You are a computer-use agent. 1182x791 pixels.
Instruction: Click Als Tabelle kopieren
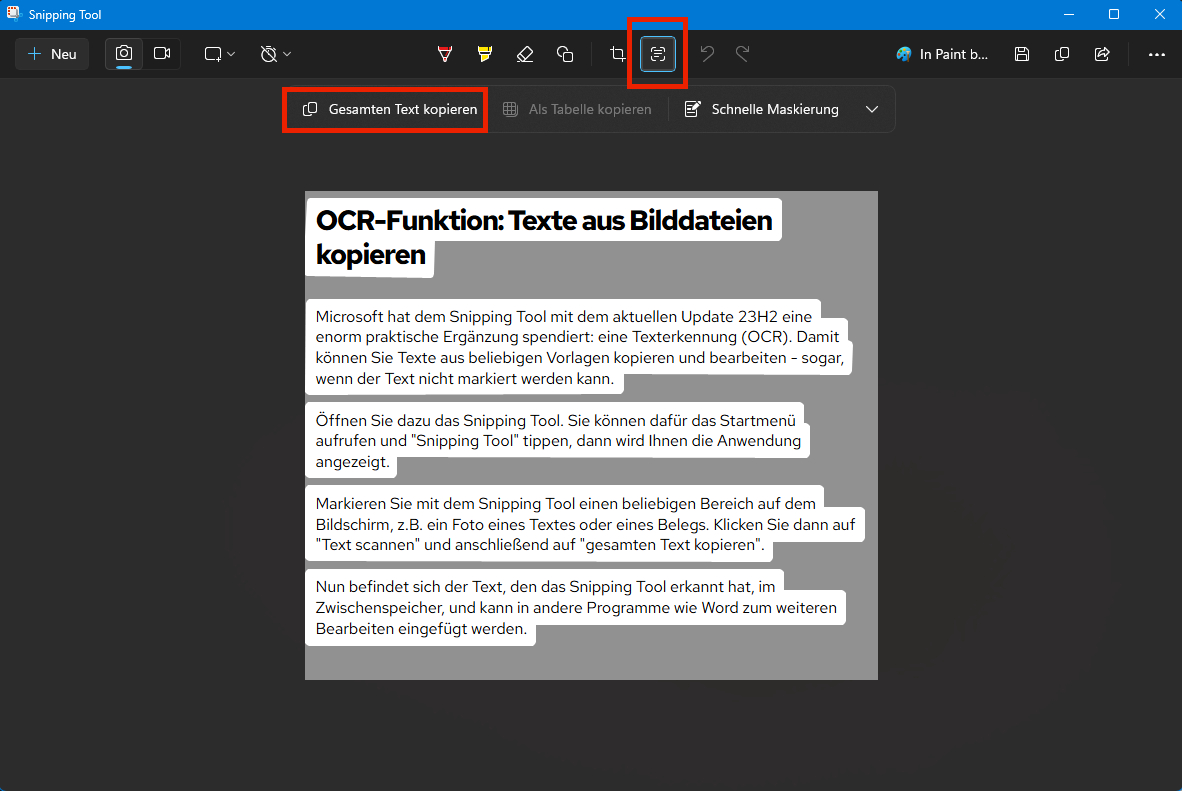(x=577, y=109)
